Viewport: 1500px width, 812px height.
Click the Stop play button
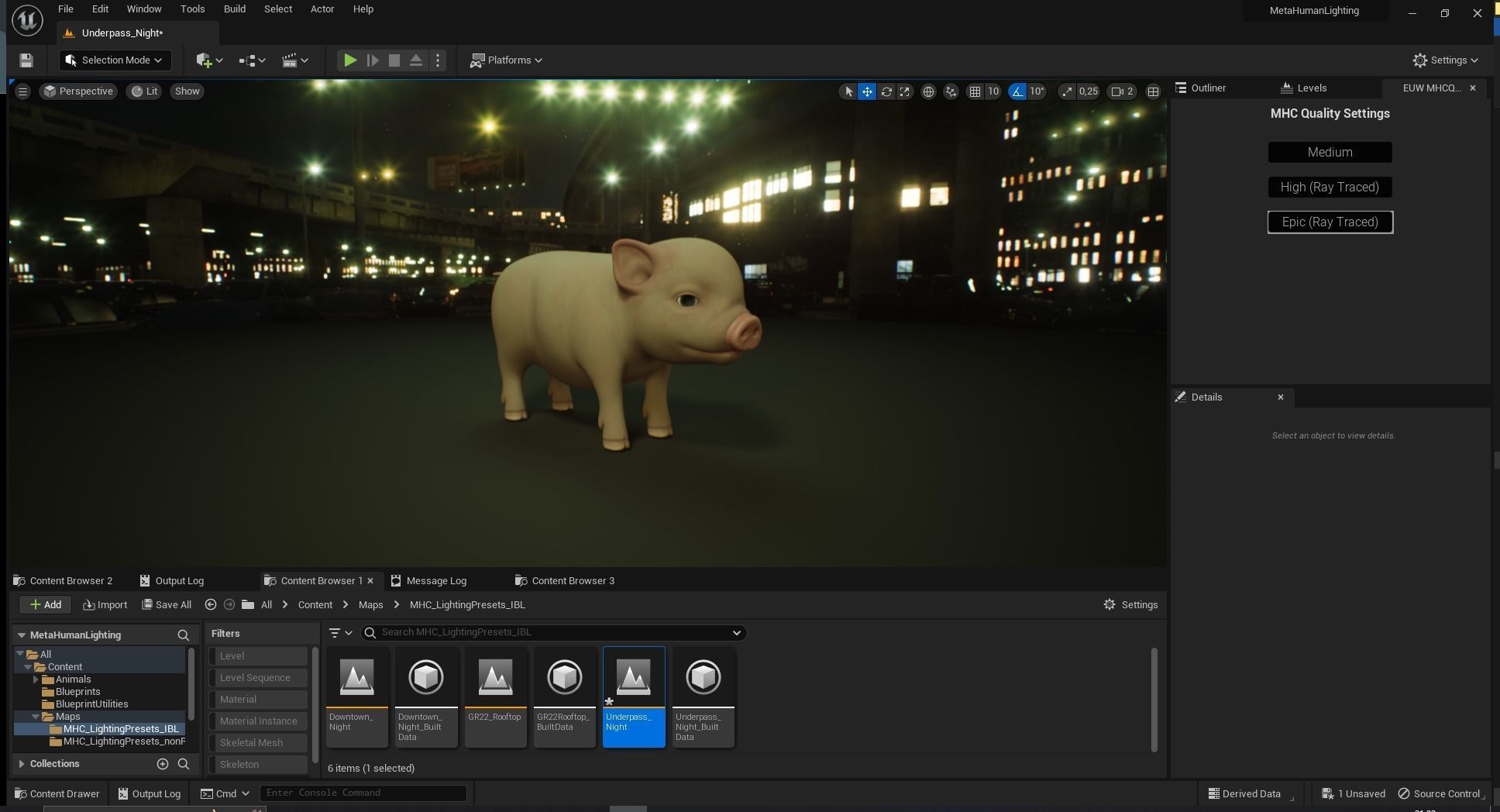[394, 60]
